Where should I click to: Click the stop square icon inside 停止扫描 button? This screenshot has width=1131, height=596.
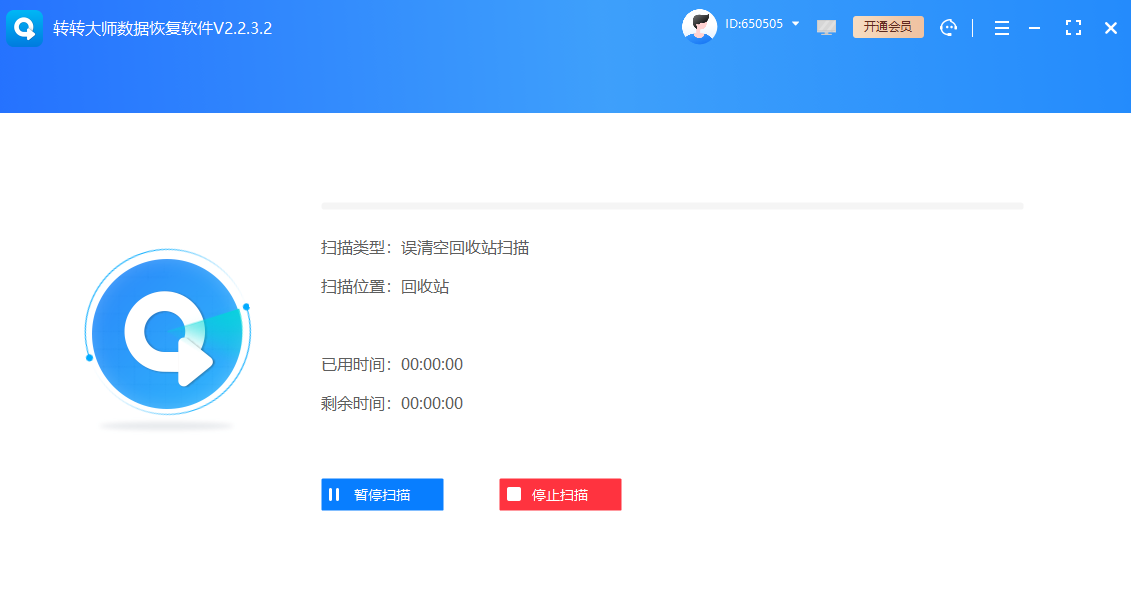tap(513, 494)
